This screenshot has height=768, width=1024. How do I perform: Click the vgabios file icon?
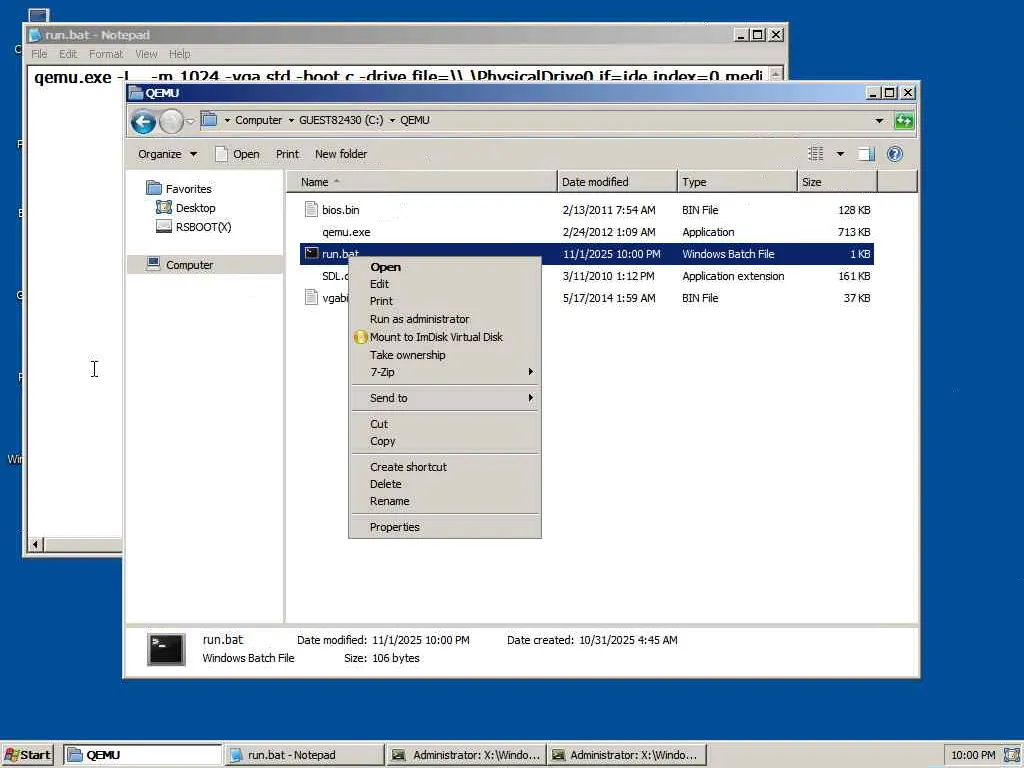[x=311, y=298]
